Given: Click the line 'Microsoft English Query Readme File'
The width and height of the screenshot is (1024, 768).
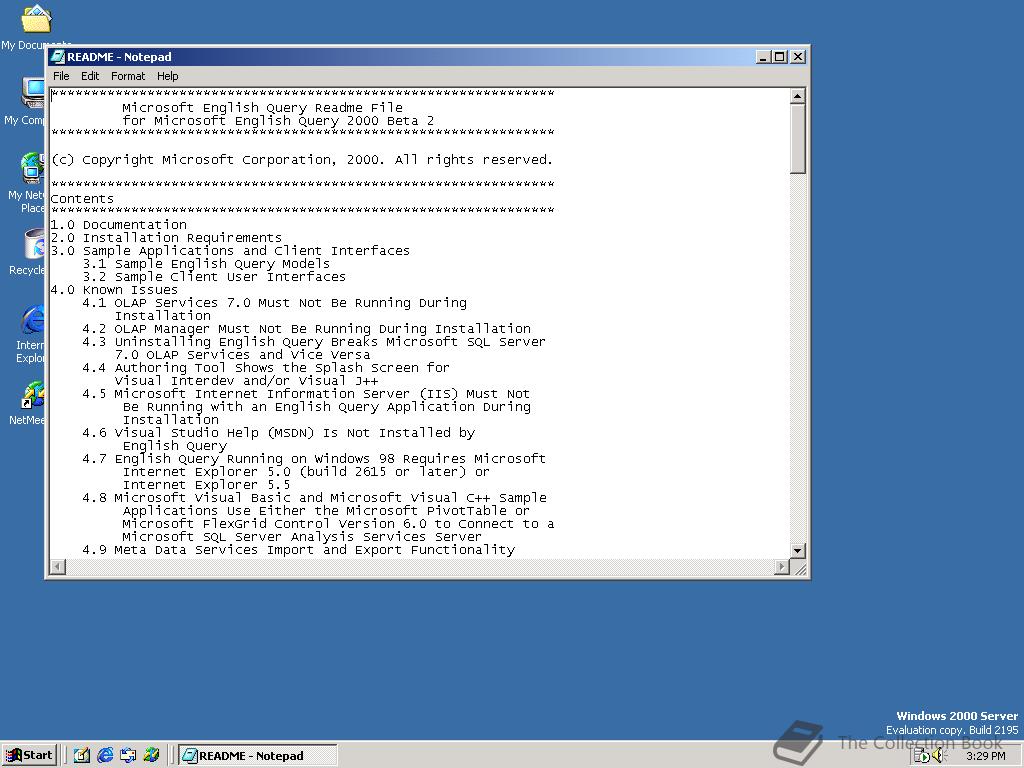Looking at the screenshot, I should (262, 107).
